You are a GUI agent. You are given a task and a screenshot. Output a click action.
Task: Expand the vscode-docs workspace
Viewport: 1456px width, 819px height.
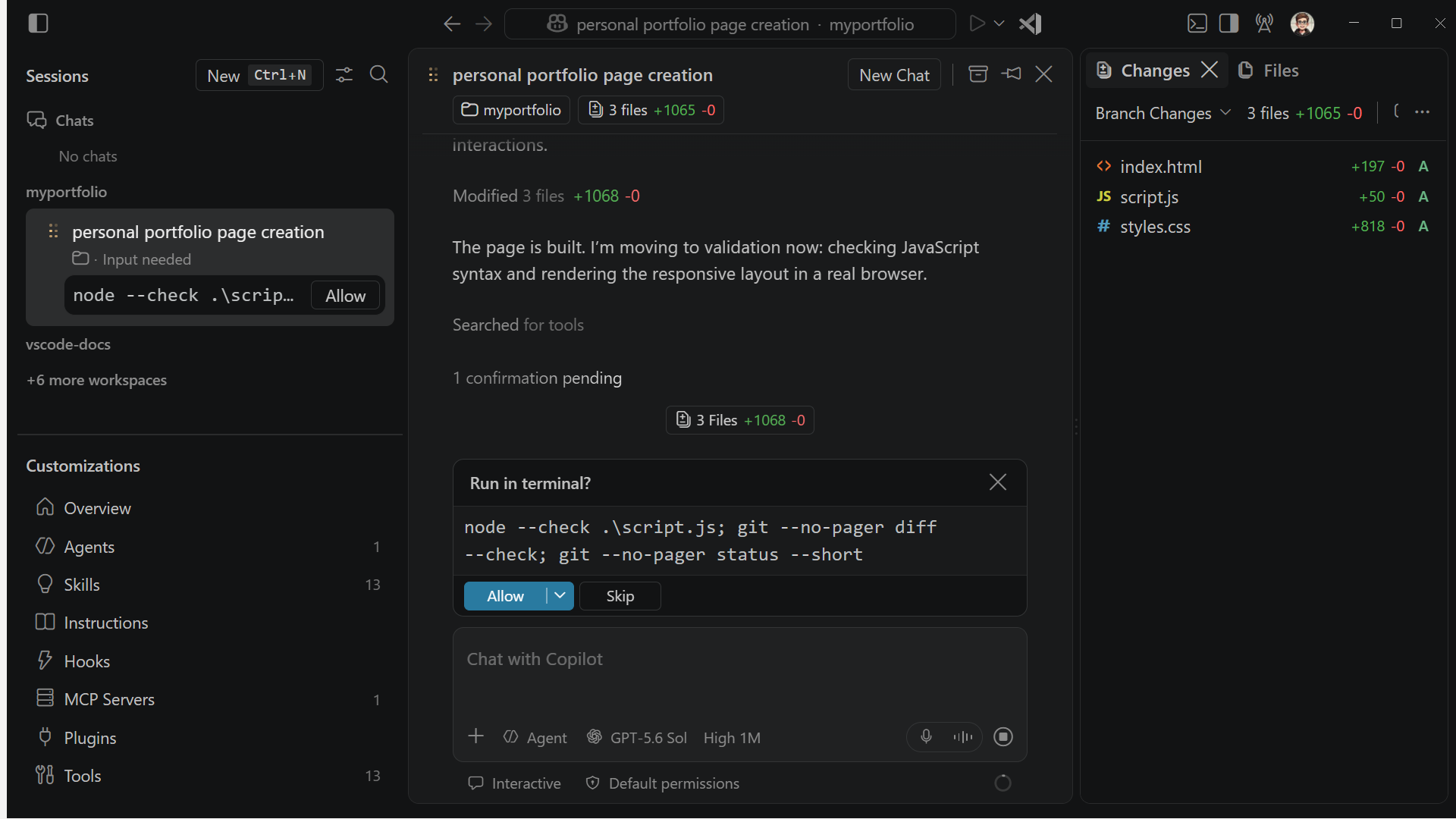[68, 344]
